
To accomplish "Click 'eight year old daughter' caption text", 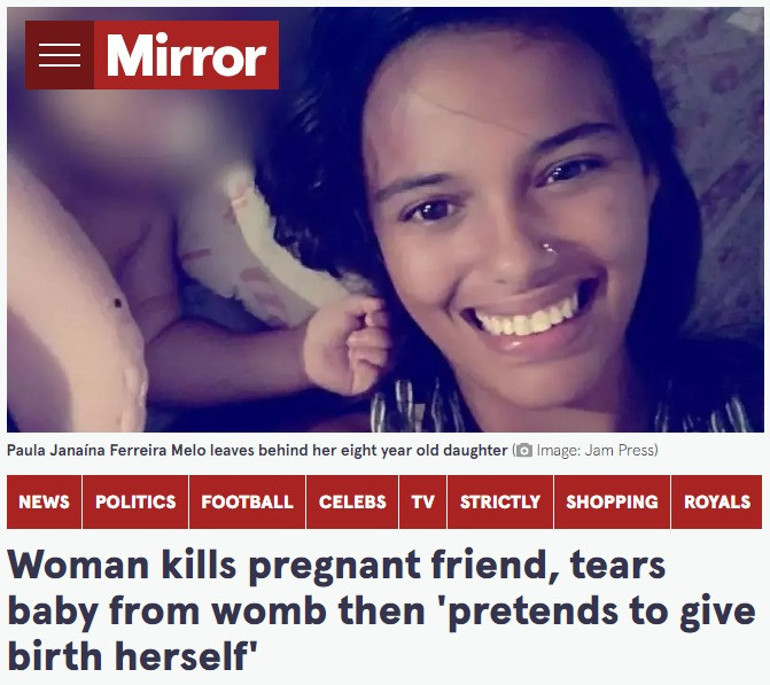I will [x=424, y=450].
